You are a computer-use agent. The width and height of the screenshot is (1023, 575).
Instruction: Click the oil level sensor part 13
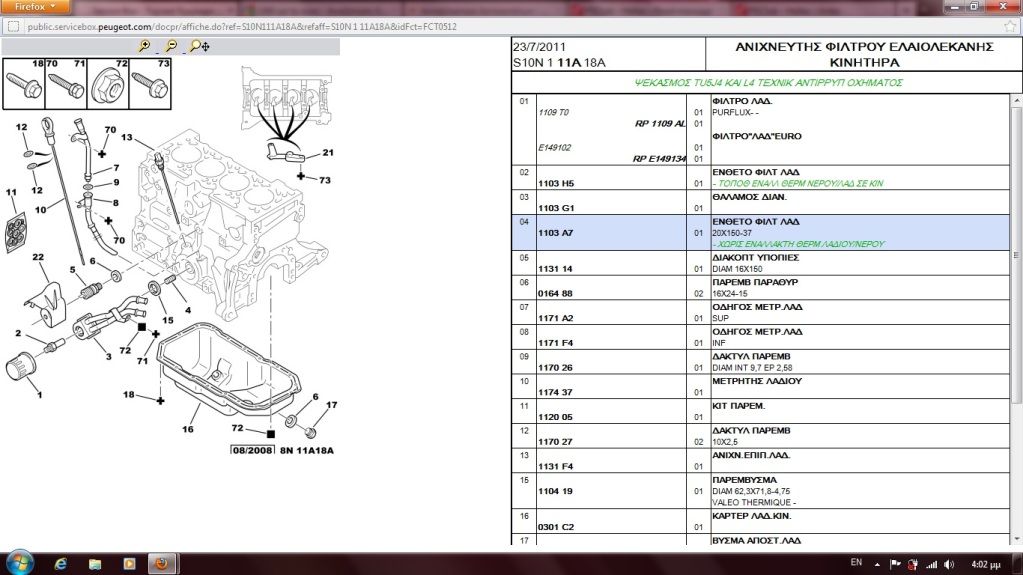coord(167,189)
